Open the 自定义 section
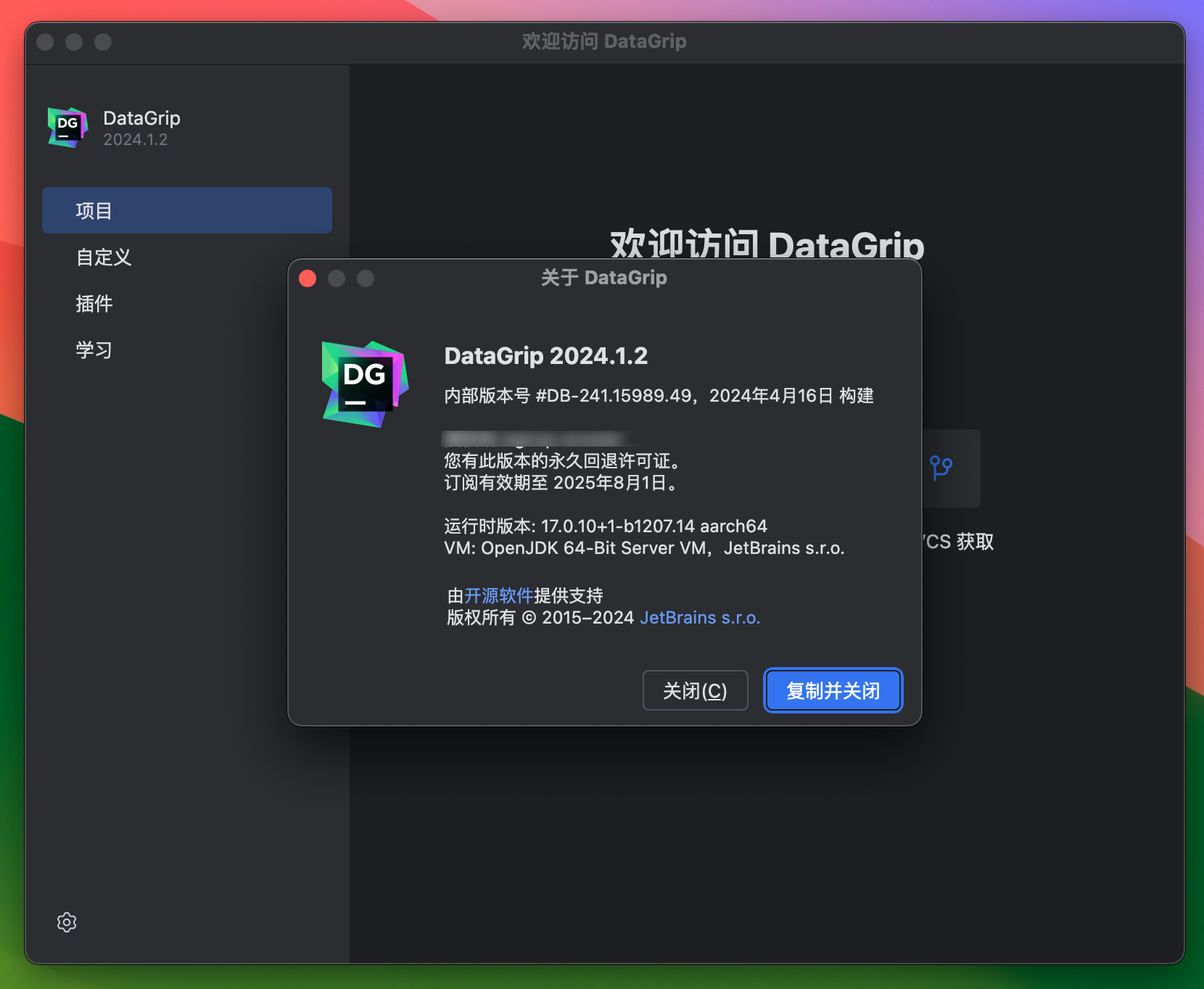Viewport: 1204px width, 989px height. [x=104, y=257]
